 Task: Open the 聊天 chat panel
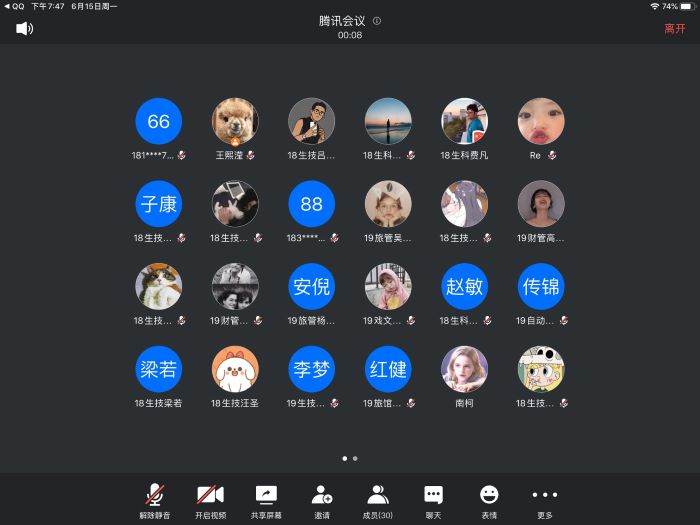click(433, 499)
